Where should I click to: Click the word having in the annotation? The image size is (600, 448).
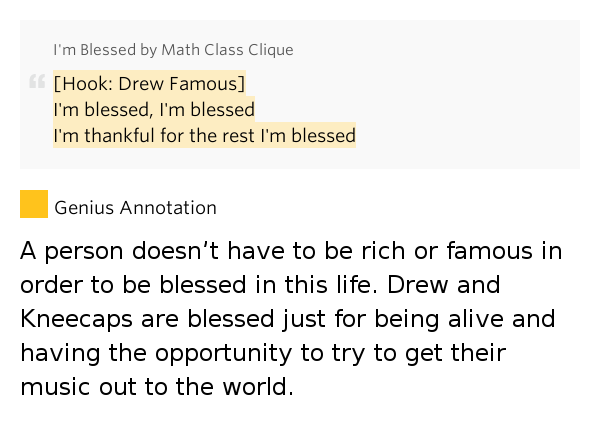pyautogui.click(x=56, y=353)
